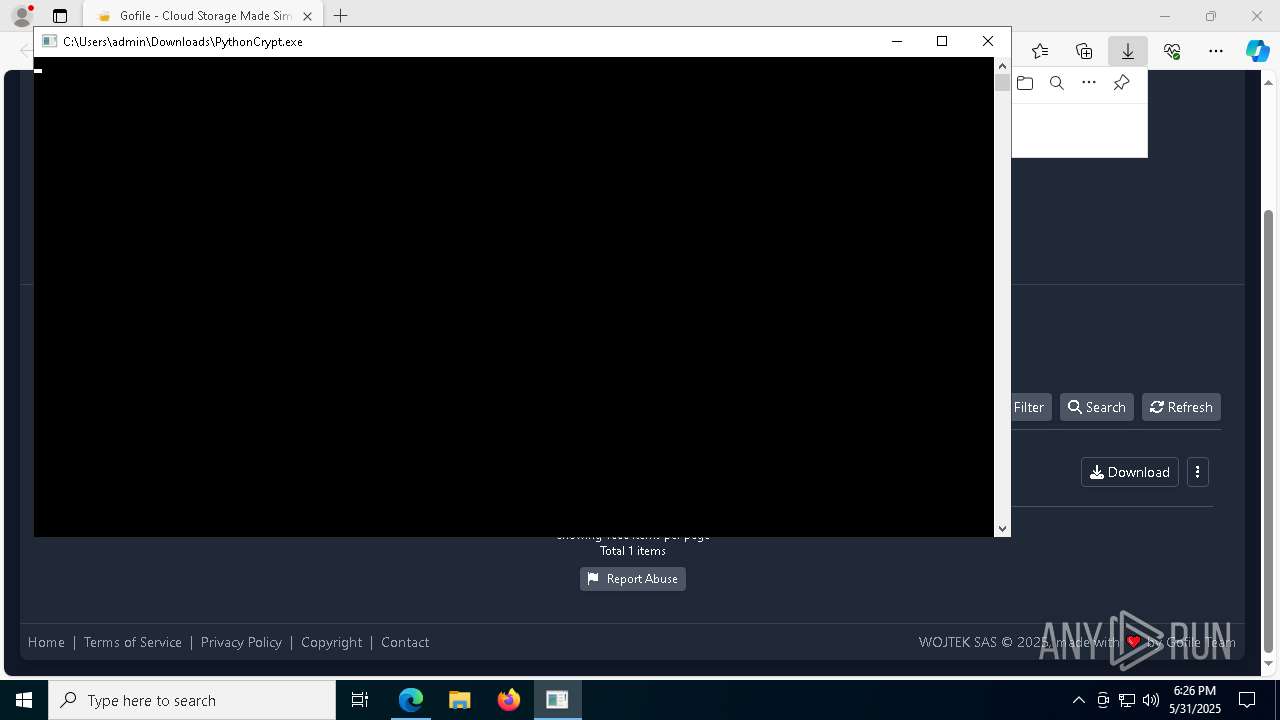This screenshot has width=1280, height=720.
Task: Click the Report Abuse button
Action: [633, 579]
